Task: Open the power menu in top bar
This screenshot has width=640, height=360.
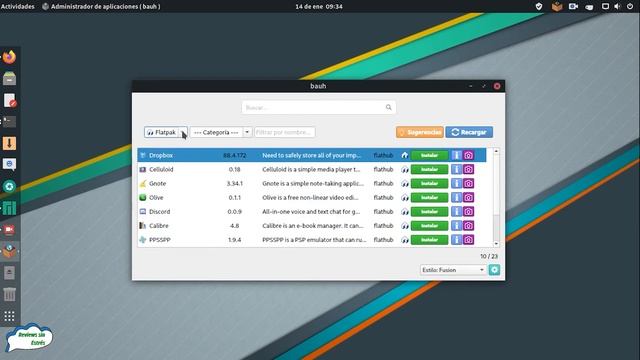Action: click(x=630, y=7)
